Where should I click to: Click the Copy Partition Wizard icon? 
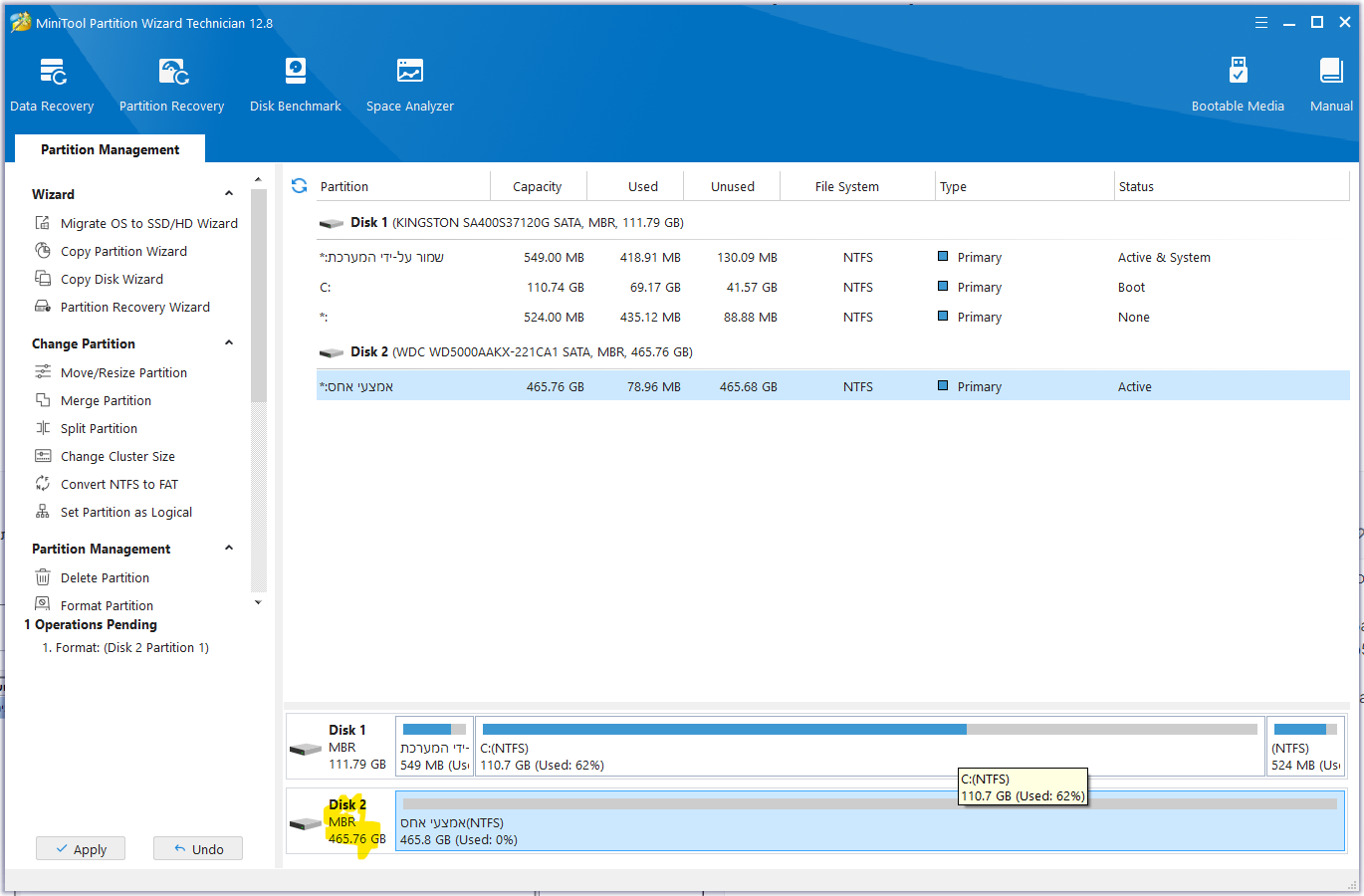43,251
